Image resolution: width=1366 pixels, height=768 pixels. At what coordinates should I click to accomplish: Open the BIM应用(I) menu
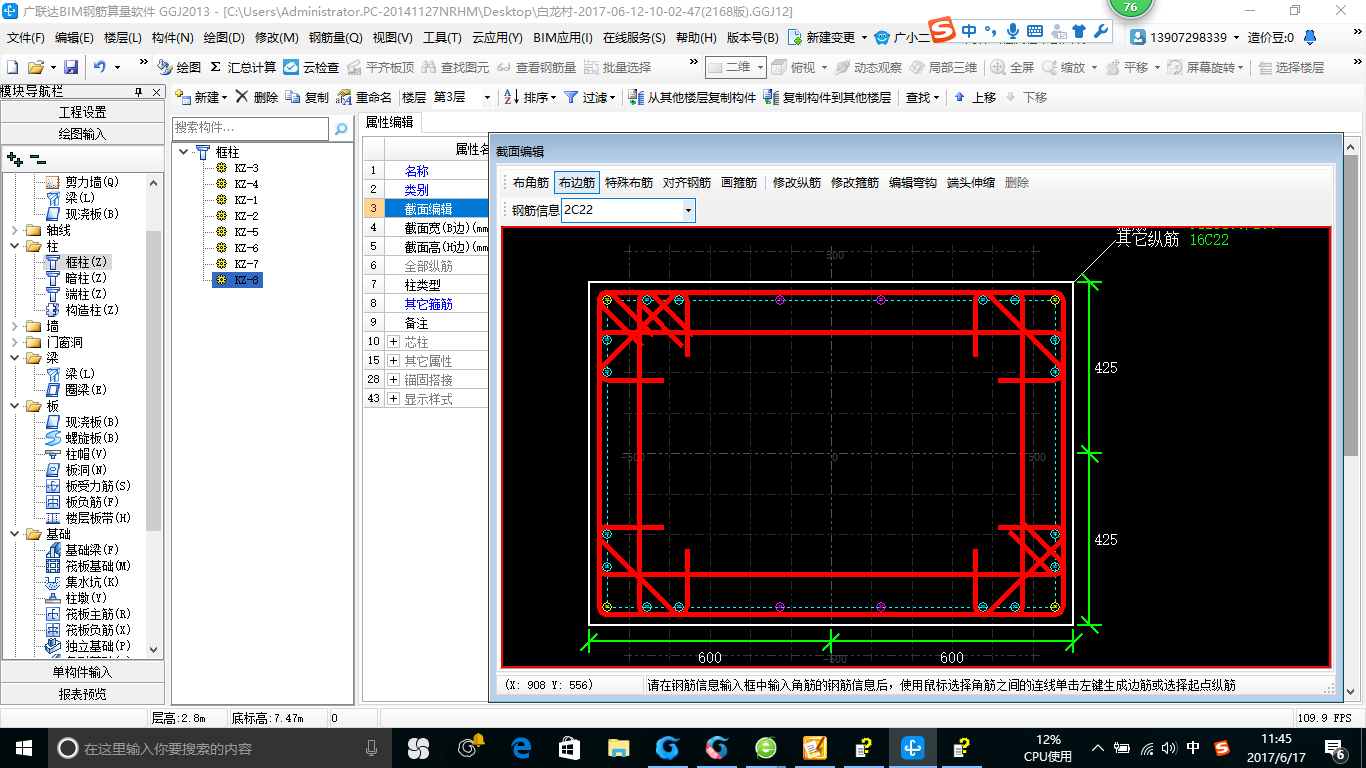pos(563,38)
